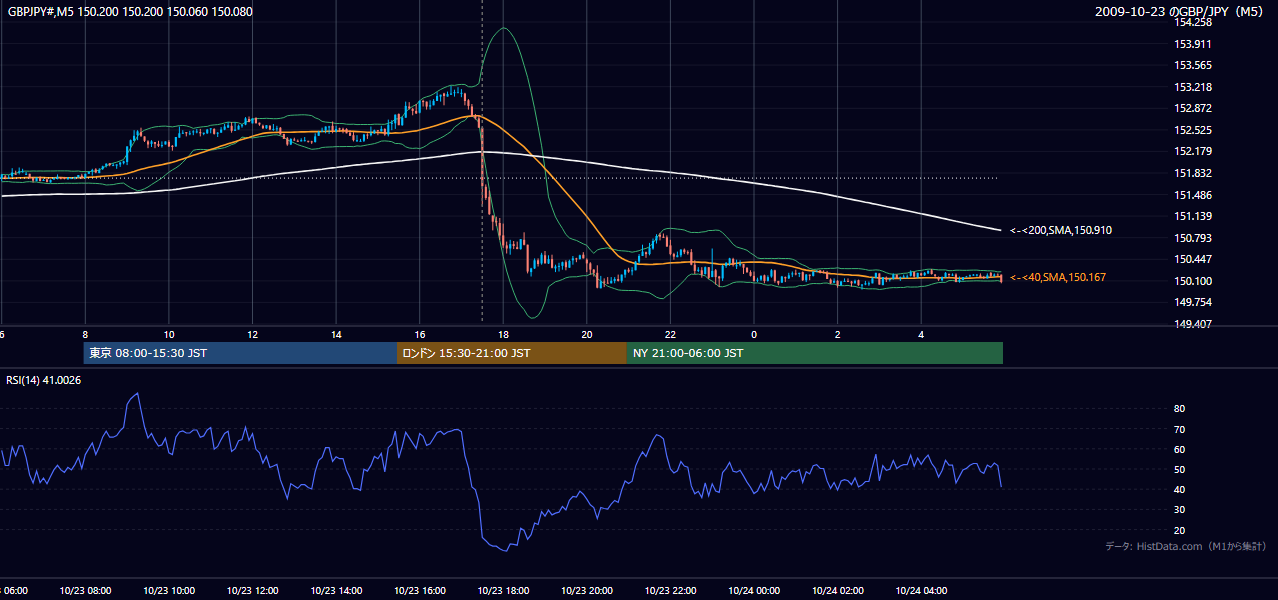Click the RSI(14) 41.0026 indicator label
This screenshot has width=1278, height=600.
[44, 380]
